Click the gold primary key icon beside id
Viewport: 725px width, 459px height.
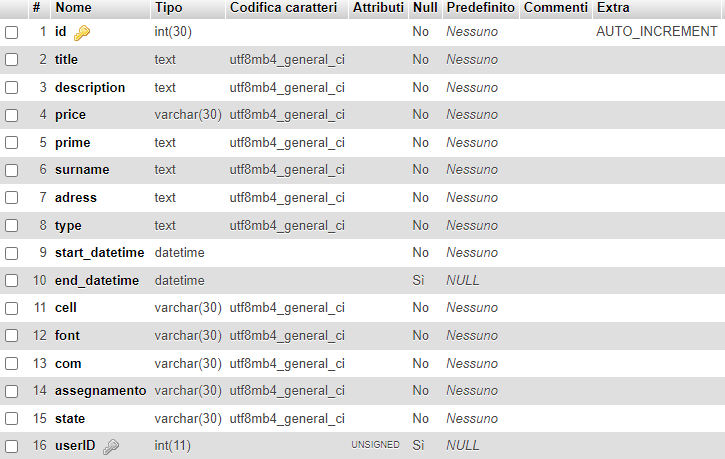coord(82,33)
